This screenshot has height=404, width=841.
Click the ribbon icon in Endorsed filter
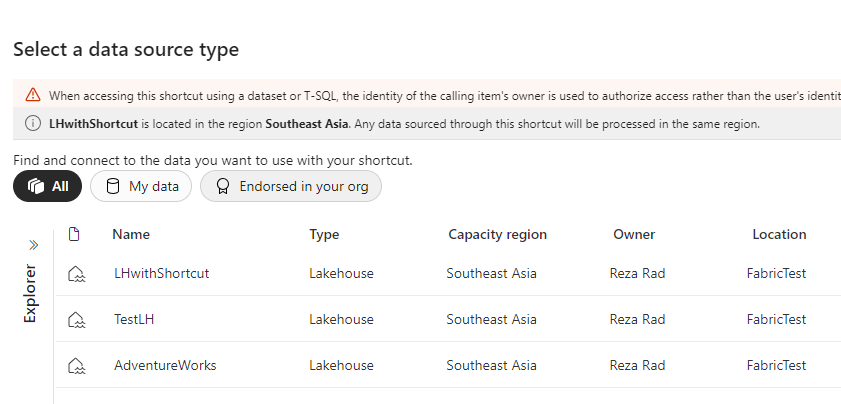click(x=223, y=186)
